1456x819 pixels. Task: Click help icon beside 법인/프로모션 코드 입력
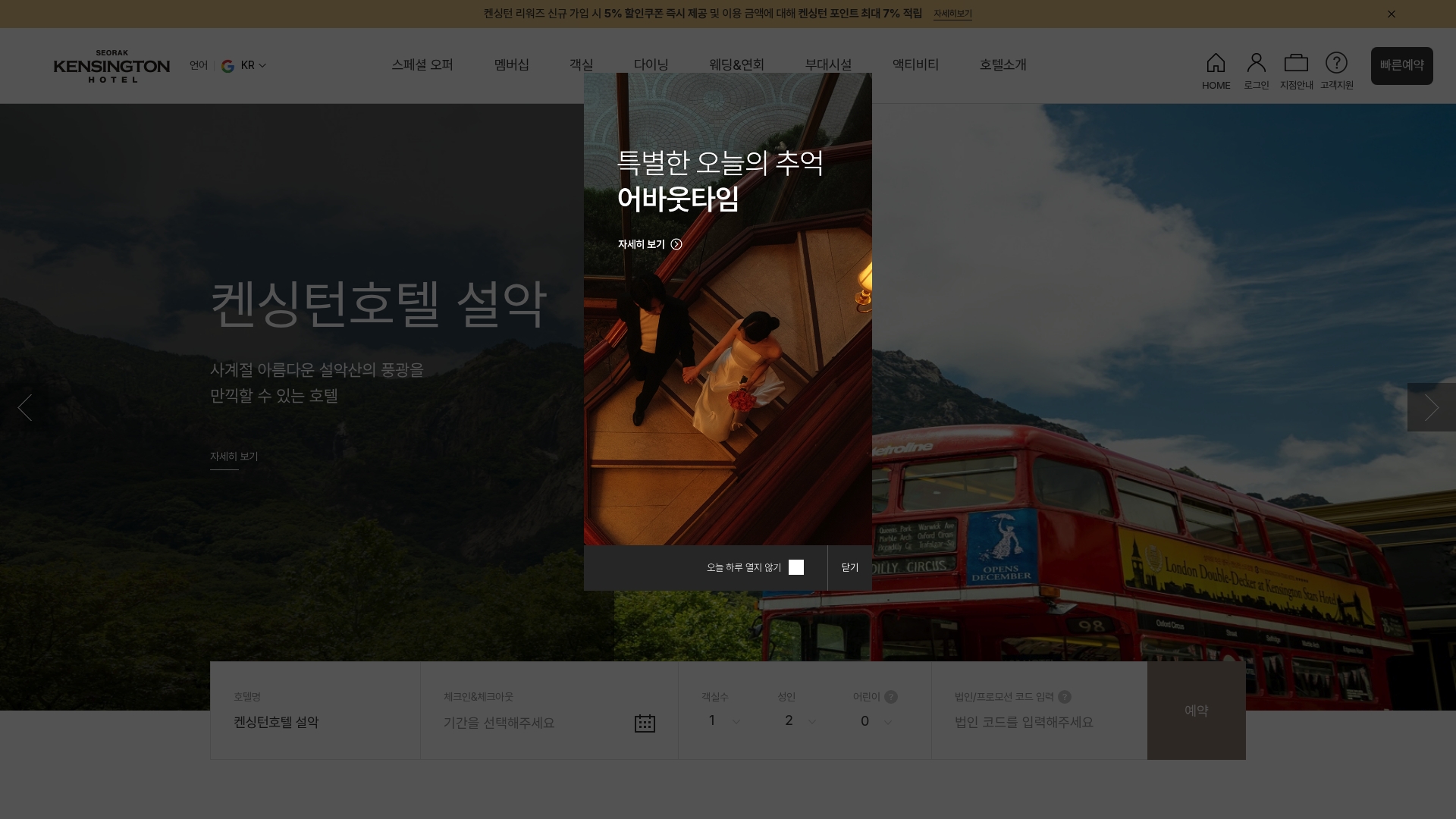click(x=1065, y=697)
